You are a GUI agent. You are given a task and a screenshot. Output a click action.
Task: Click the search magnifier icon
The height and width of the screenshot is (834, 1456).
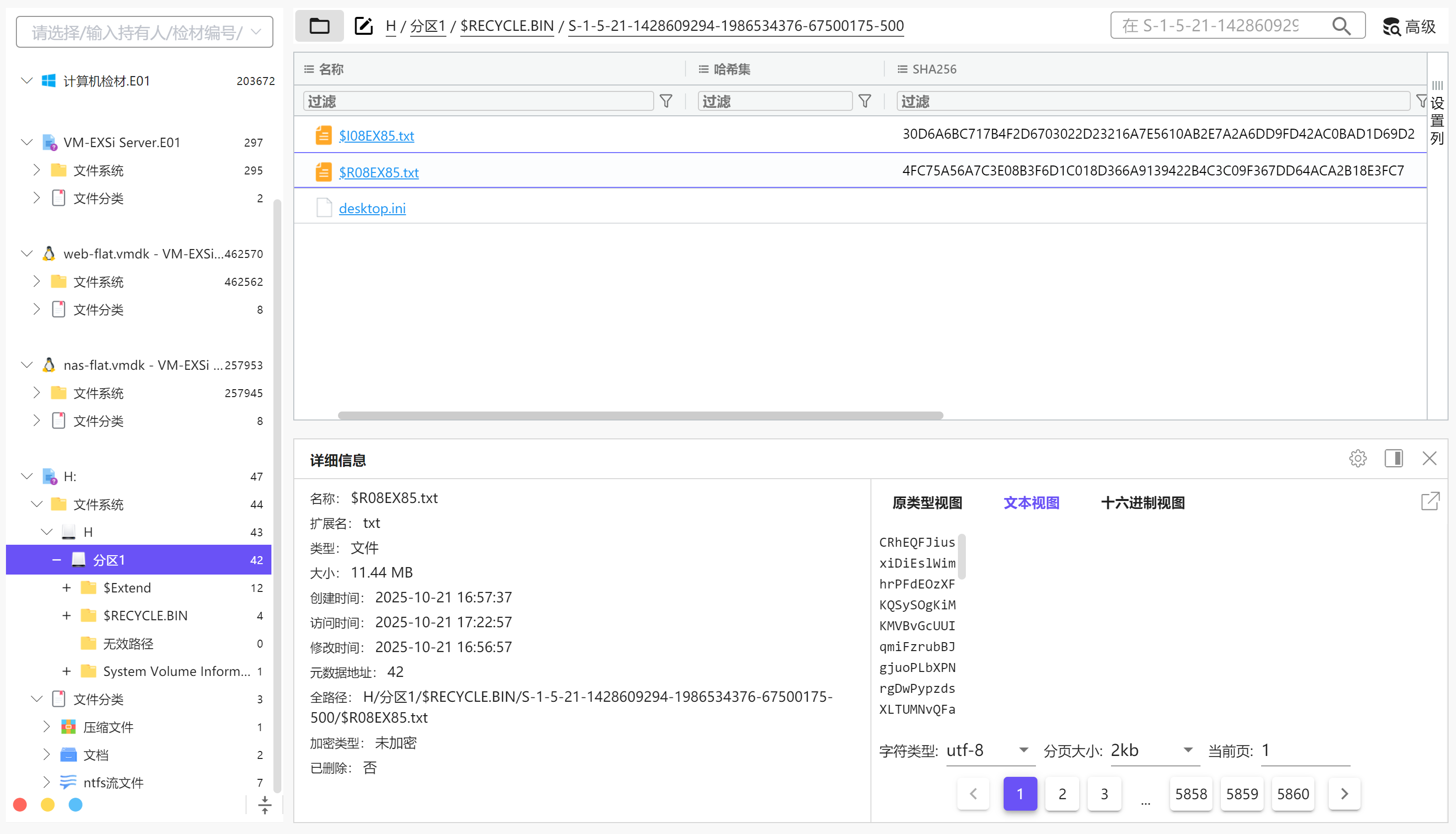1341,26
